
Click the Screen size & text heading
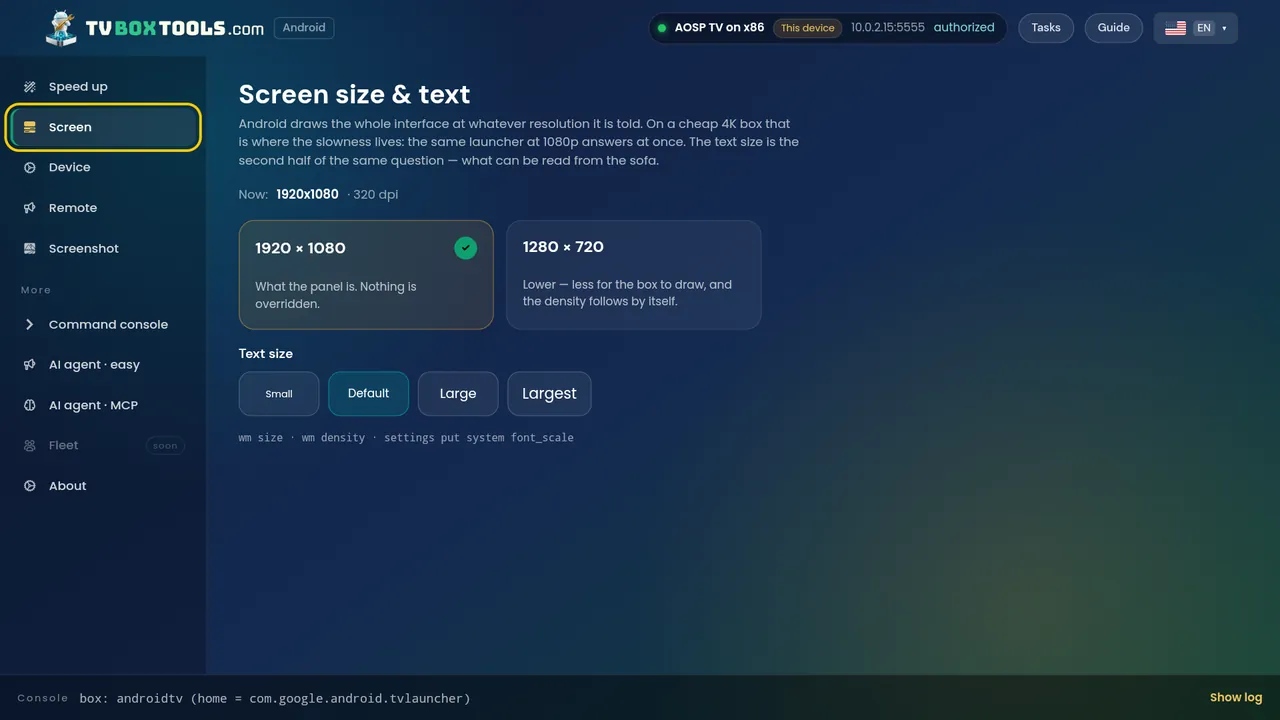coord(354,94)
